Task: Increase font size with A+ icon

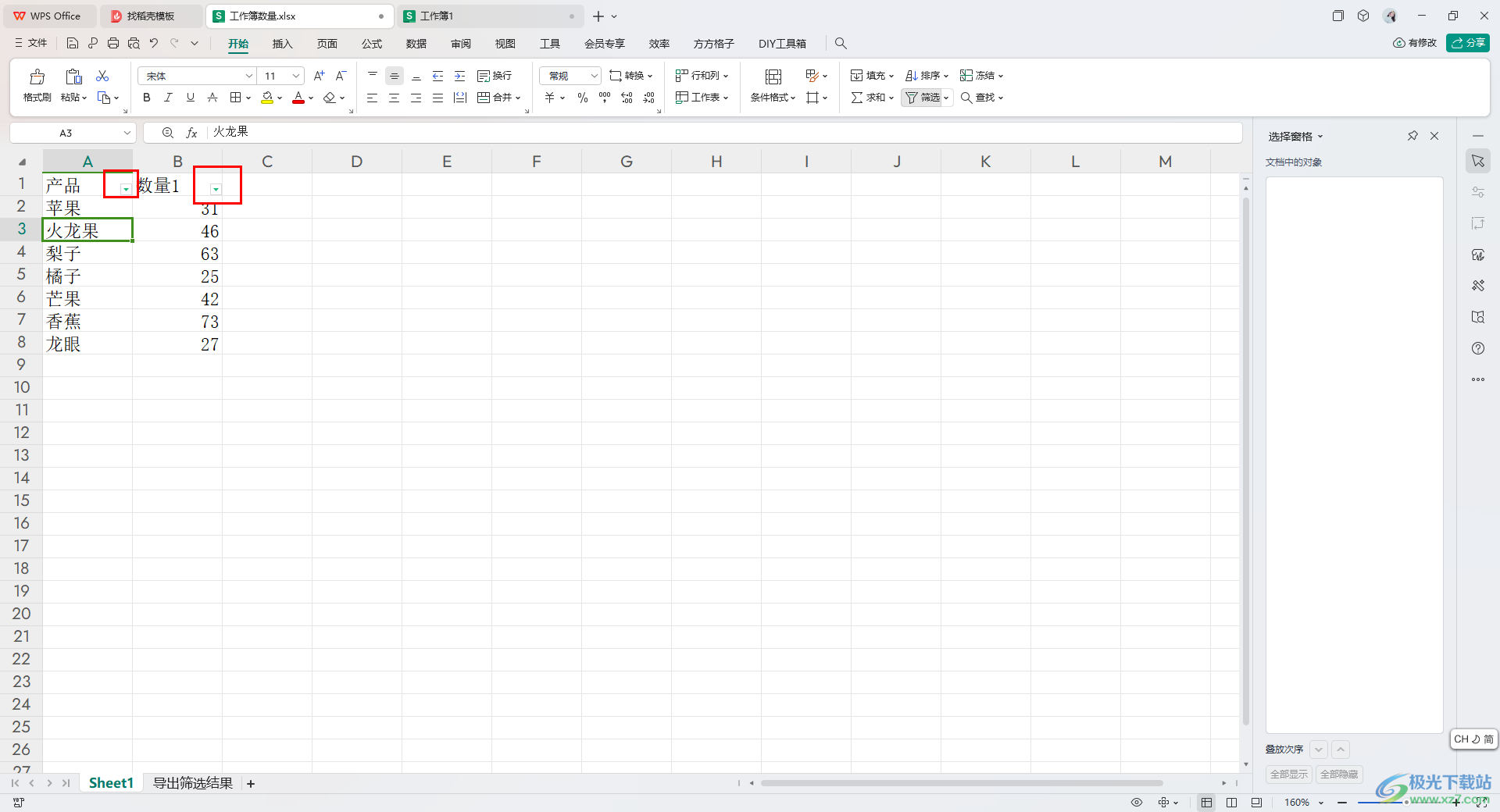Action: point(319,76)
